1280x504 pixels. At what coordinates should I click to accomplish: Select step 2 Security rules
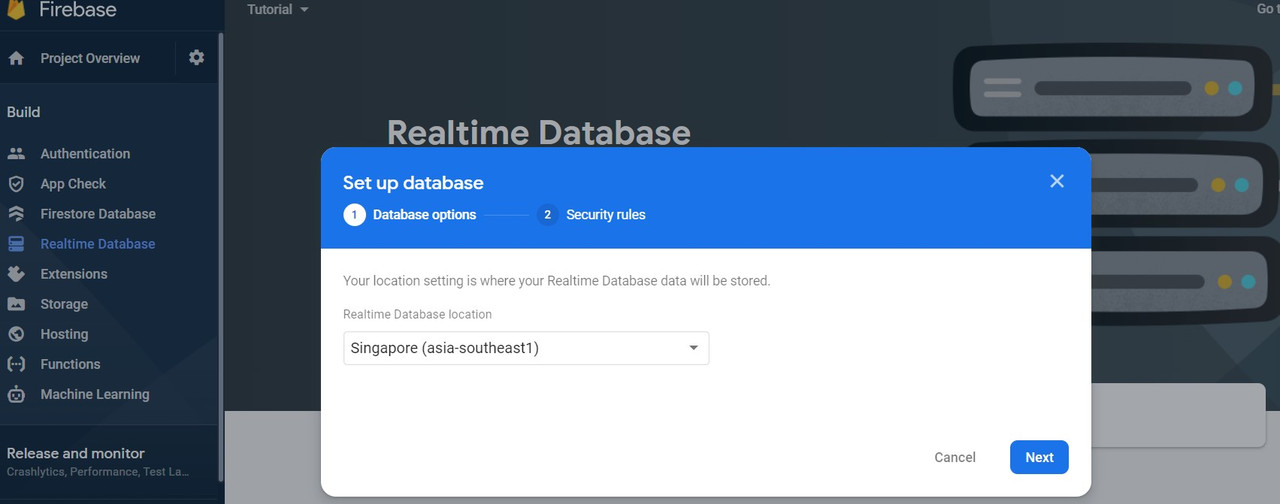click(x=591, y=214)
